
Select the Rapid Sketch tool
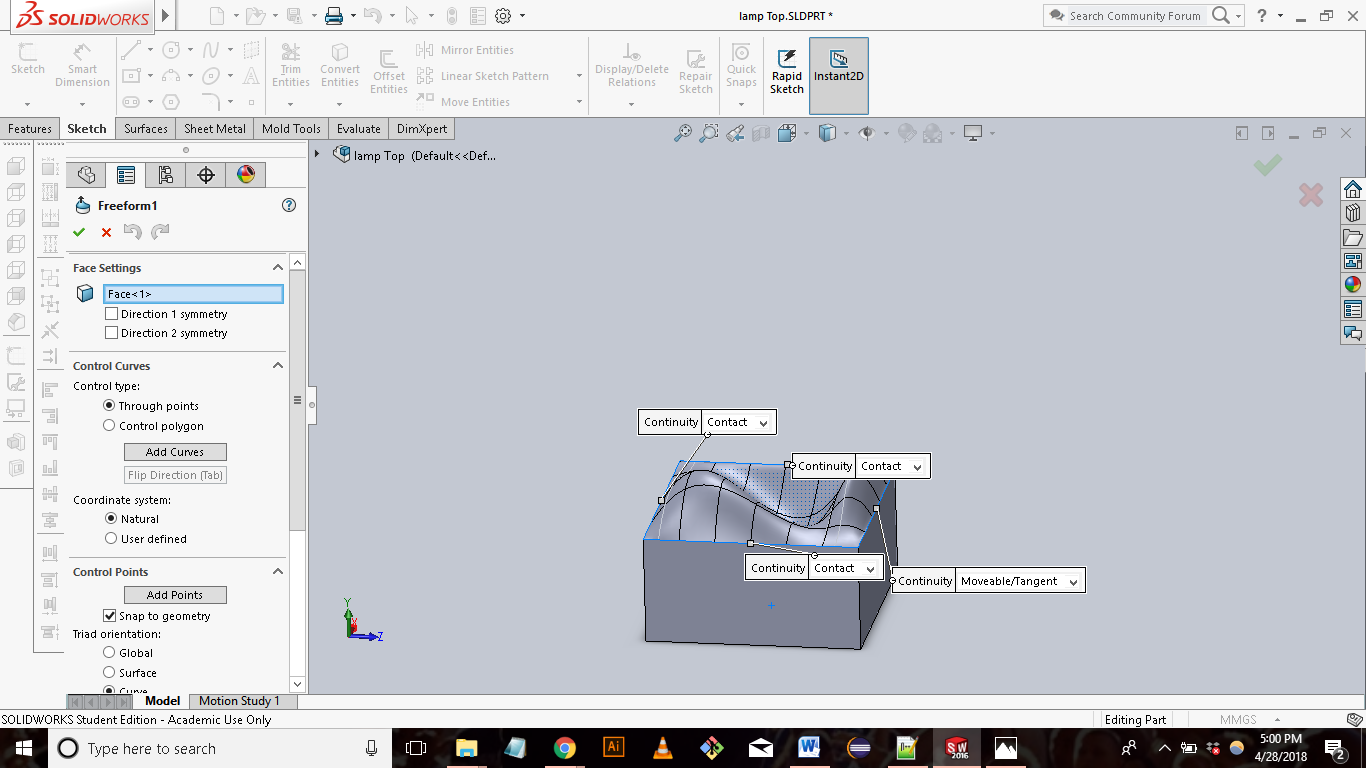pyautogui.click(x=787, y=70)
